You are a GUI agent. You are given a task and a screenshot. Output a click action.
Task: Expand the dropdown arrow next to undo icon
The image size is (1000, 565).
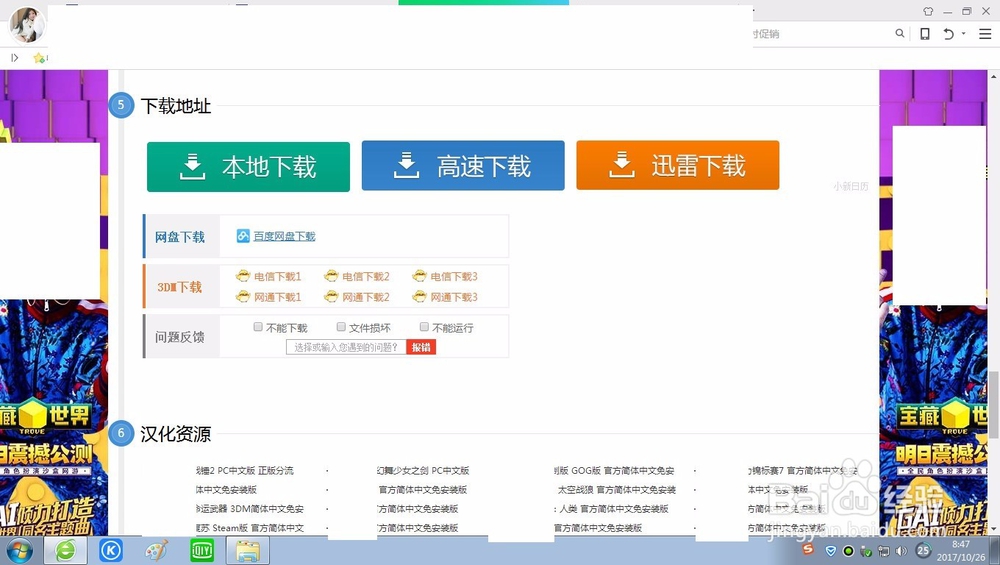coord(964,33)
